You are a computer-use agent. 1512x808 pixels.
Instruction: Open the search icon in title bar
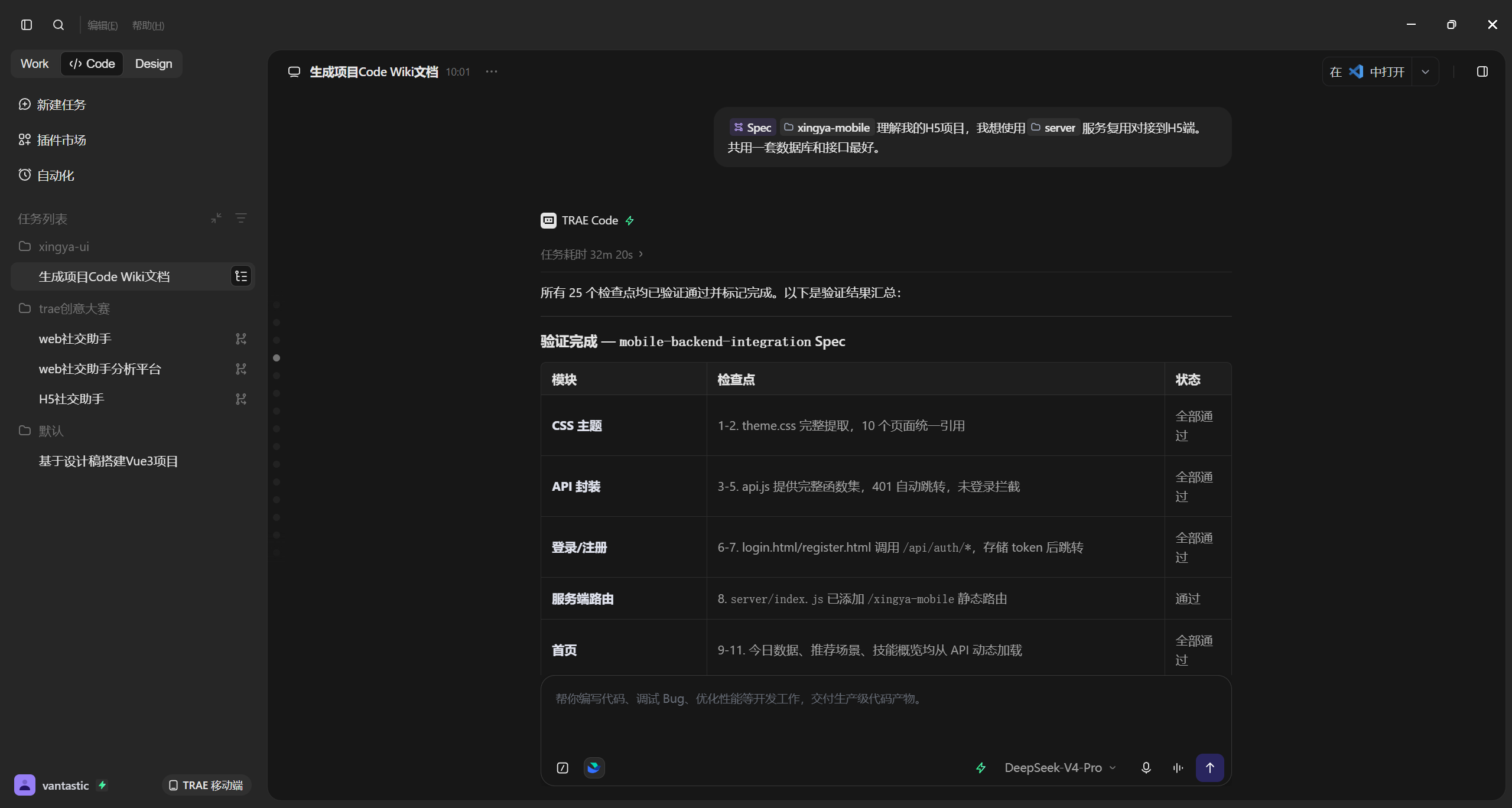(58, 25)
